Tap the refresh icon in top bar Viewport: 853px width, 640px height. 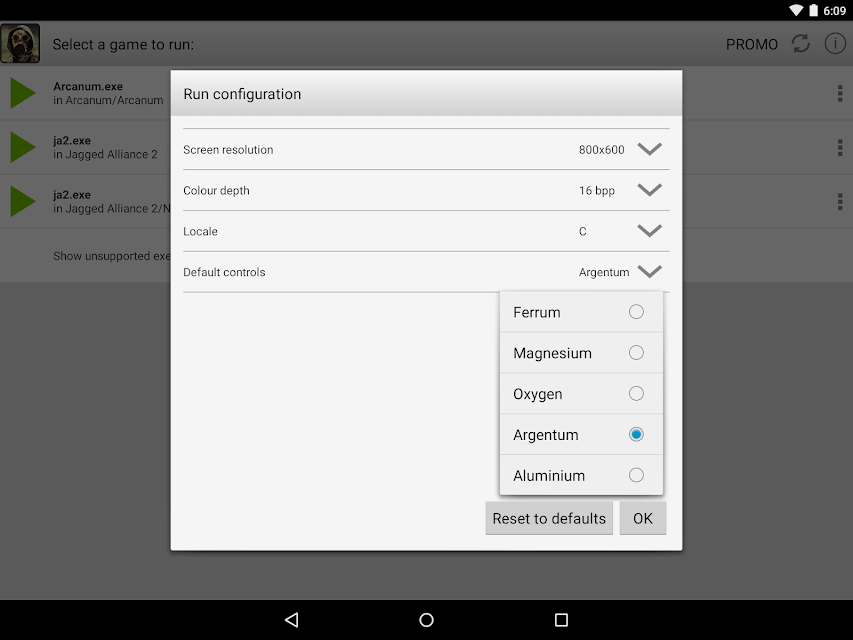(x=801, y=44)
